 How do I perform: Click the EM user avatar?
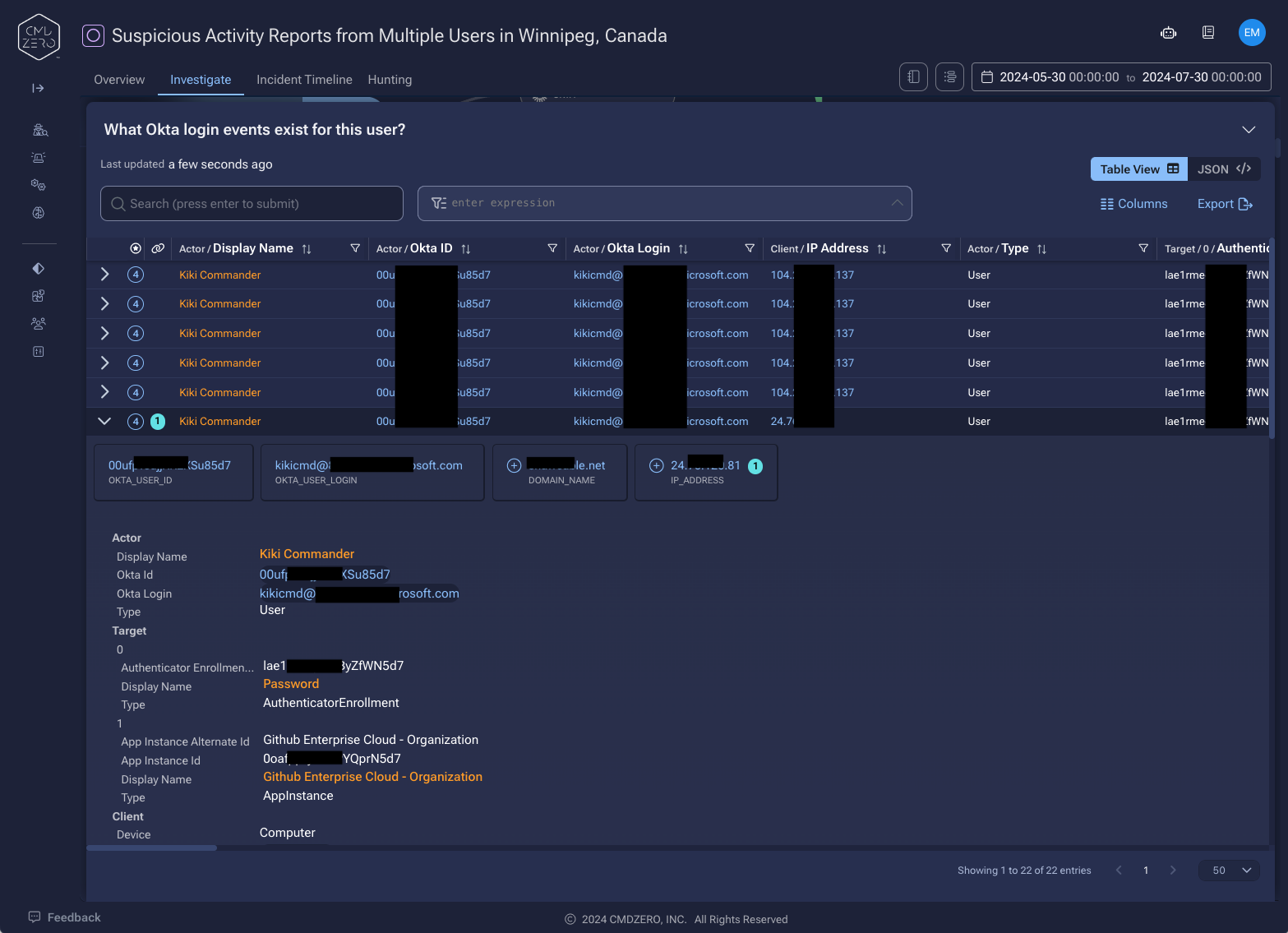point(1251,33)
